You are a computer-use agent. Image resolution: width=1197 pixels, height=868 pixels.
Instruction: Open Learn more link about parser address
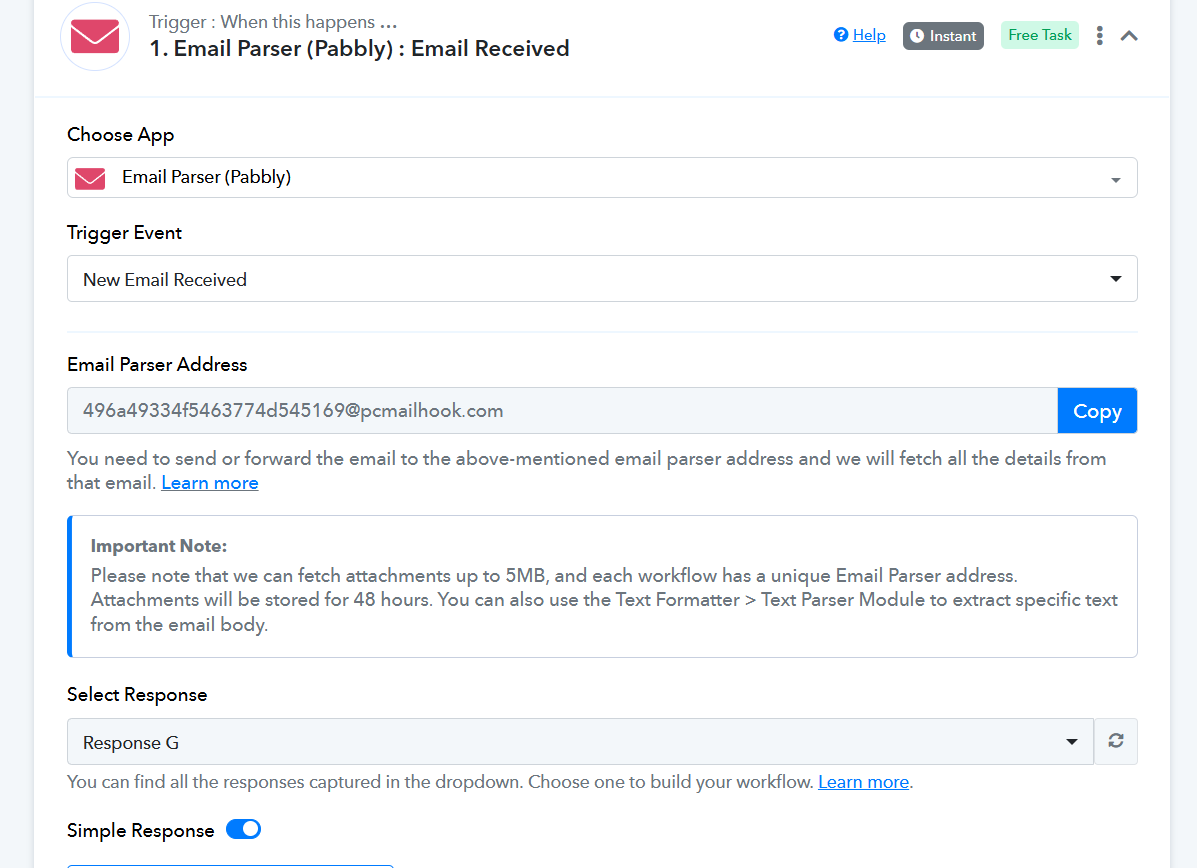tap(210, 483)
